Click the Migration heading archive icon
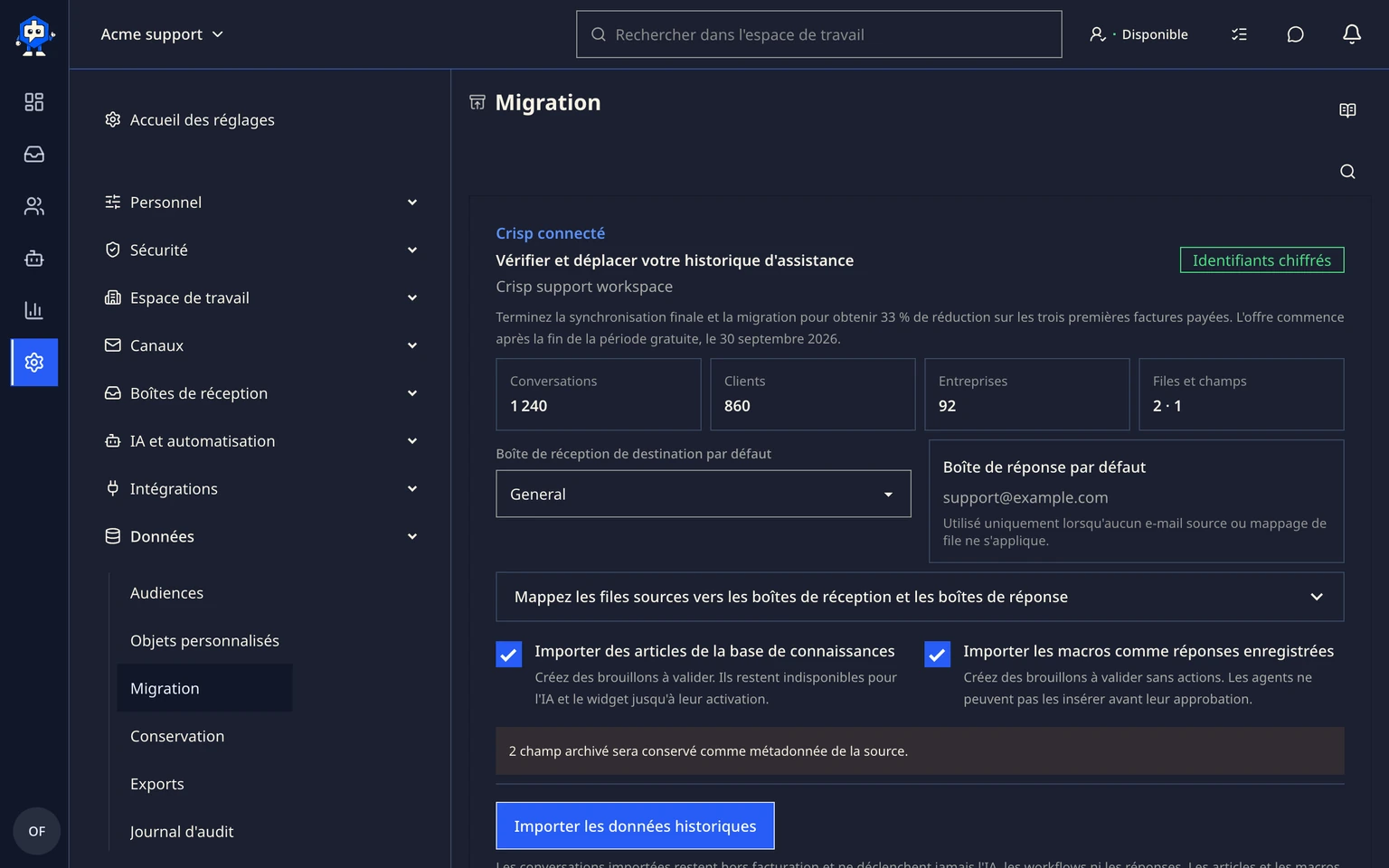 point(477,102)
